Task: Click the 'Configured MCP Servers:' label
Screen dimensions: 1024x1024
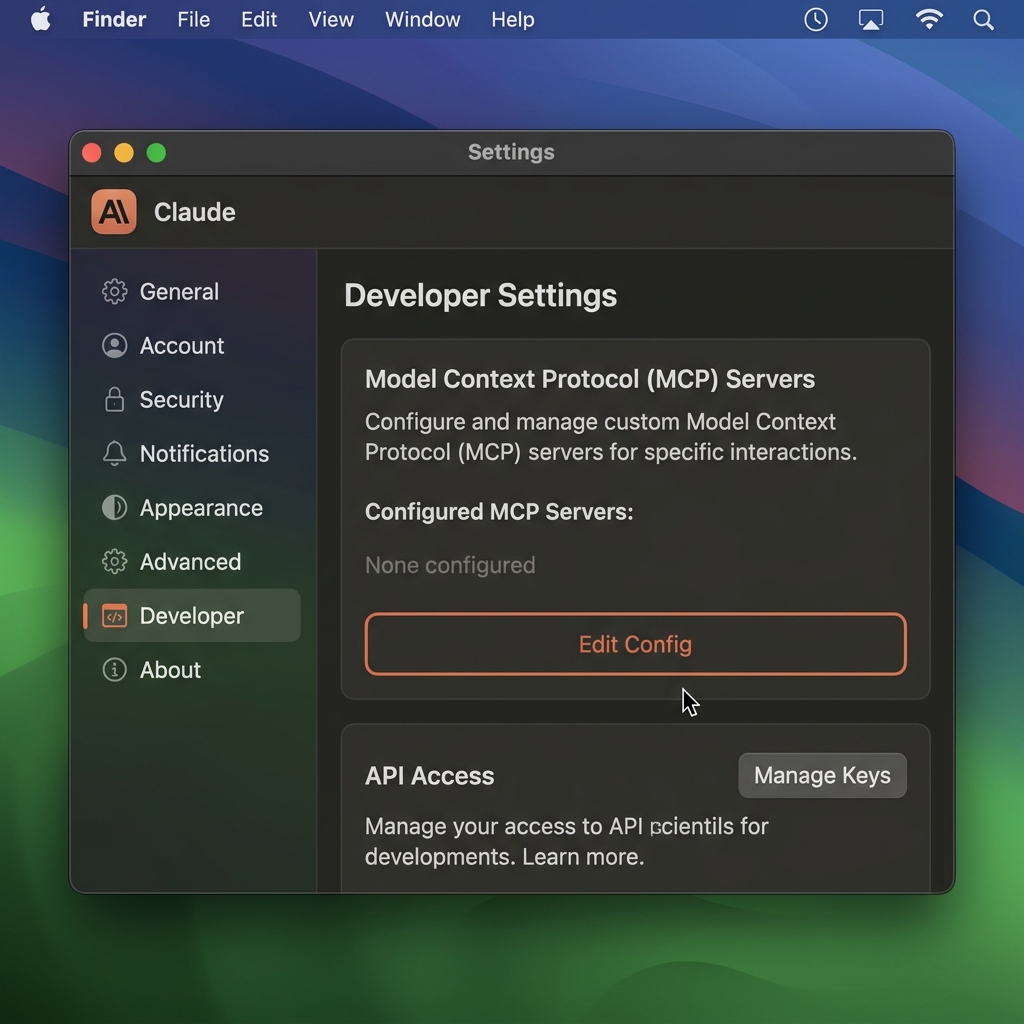Action: click(x=499, y=511)
